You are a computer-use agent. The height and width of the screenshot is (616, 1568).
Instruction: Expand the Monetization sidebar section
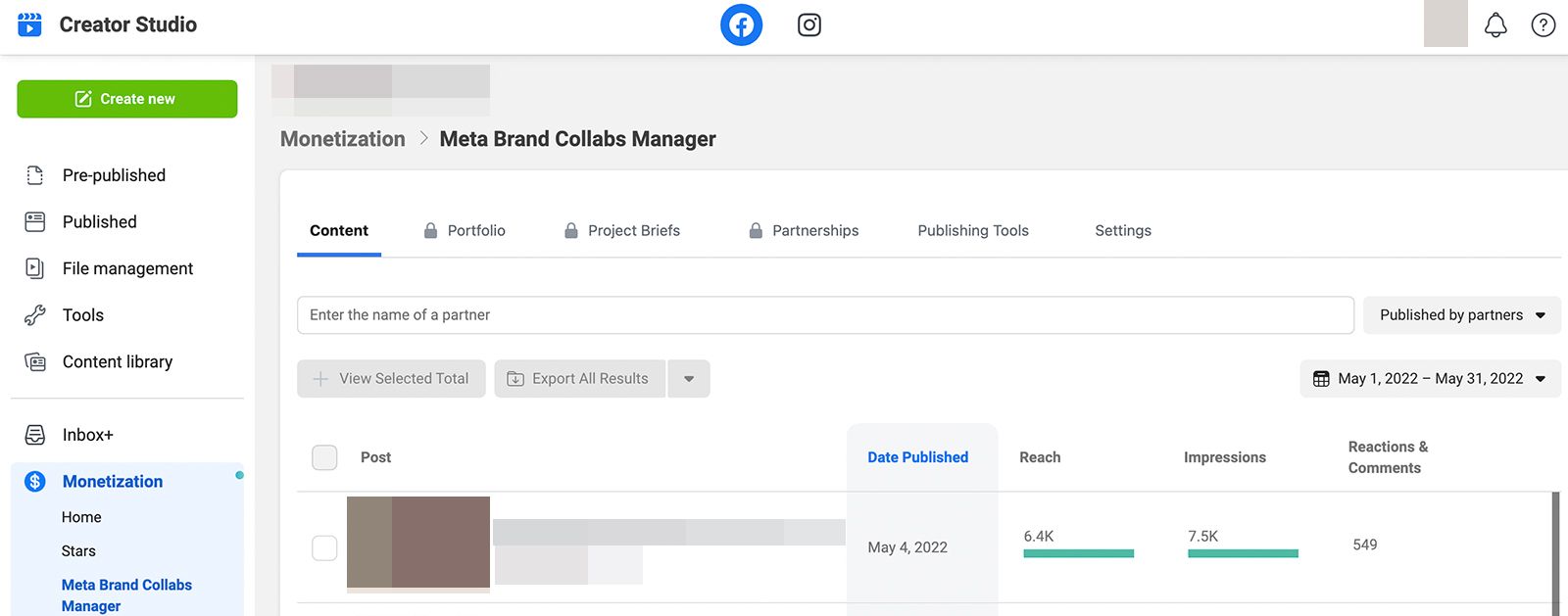pos(113,482)
